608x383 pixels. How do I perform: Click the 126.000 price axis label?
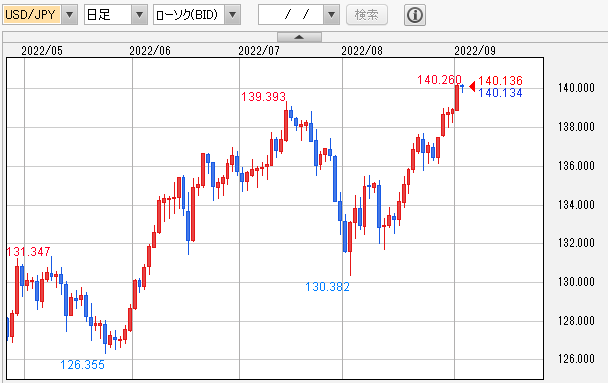[576, 359]
